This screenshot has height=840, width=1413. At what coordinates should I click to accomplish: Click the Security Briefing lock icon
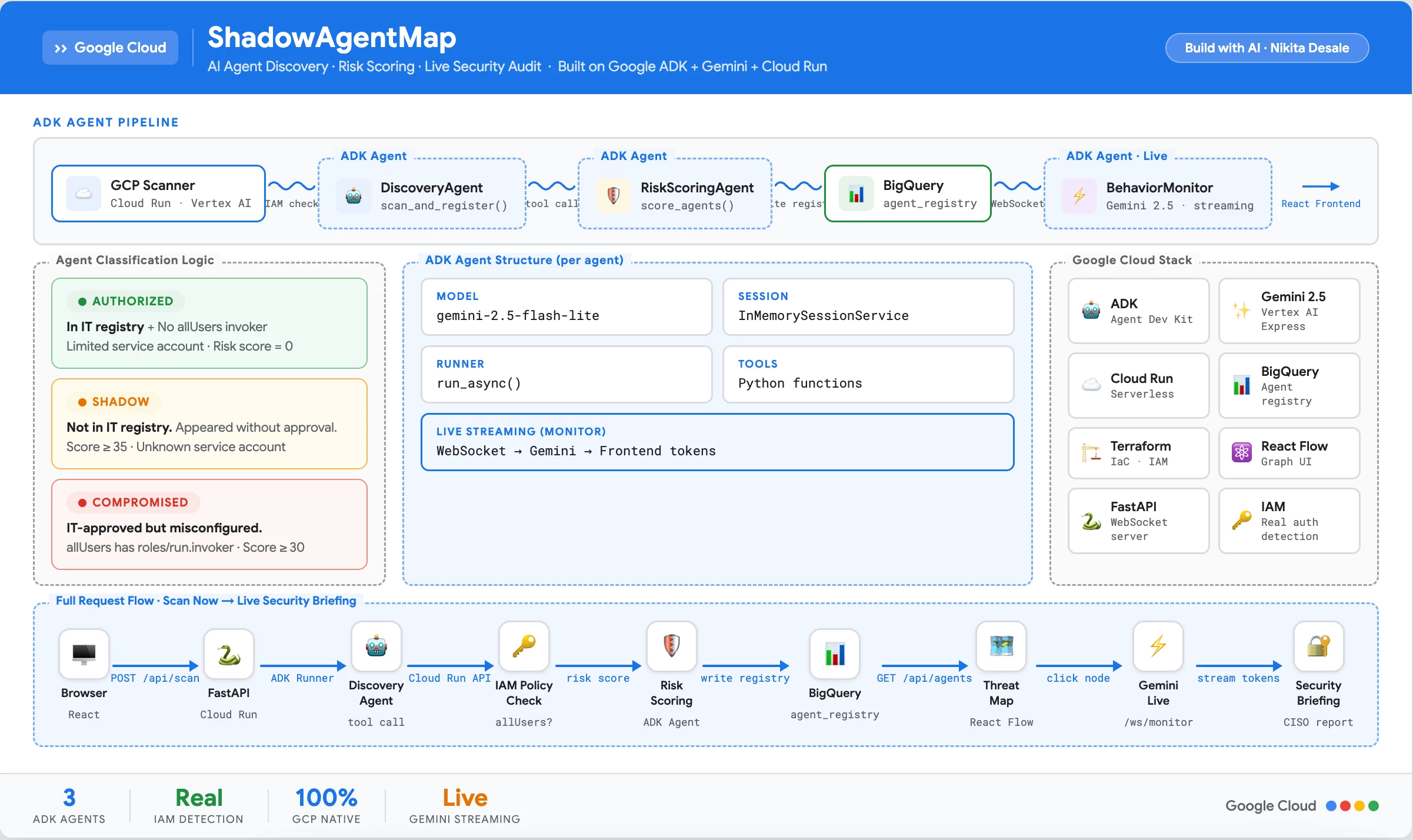click(x=1318, y=646)
